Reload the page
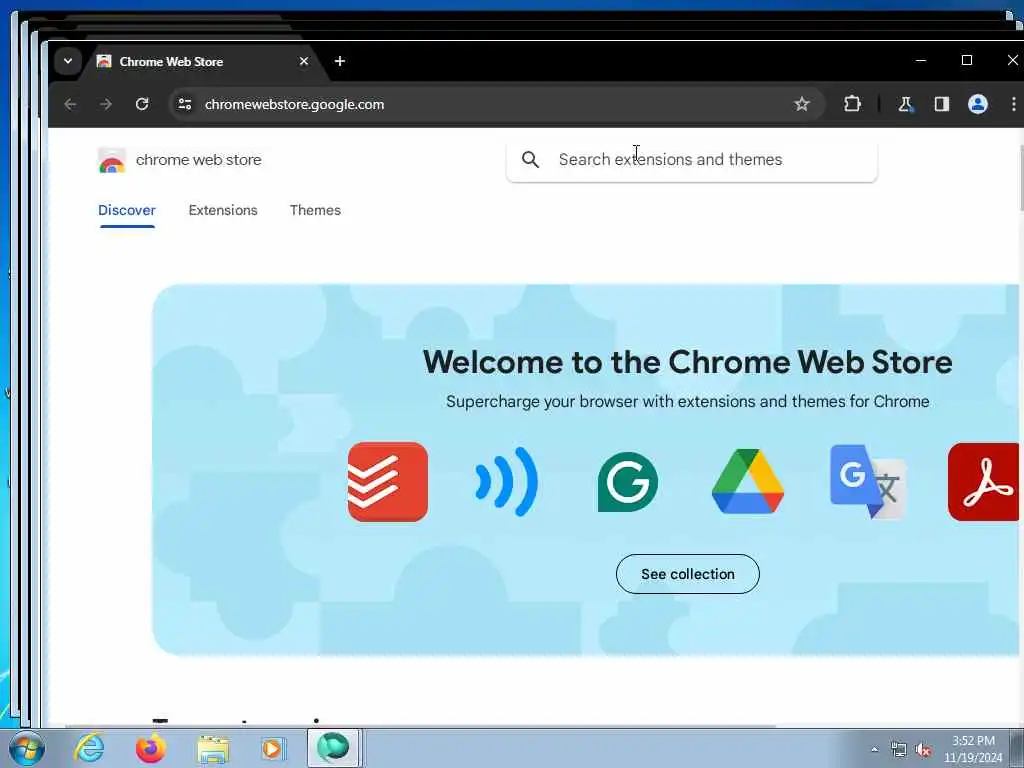This screenshot has width=1024, height=768. tap(142, 104)
